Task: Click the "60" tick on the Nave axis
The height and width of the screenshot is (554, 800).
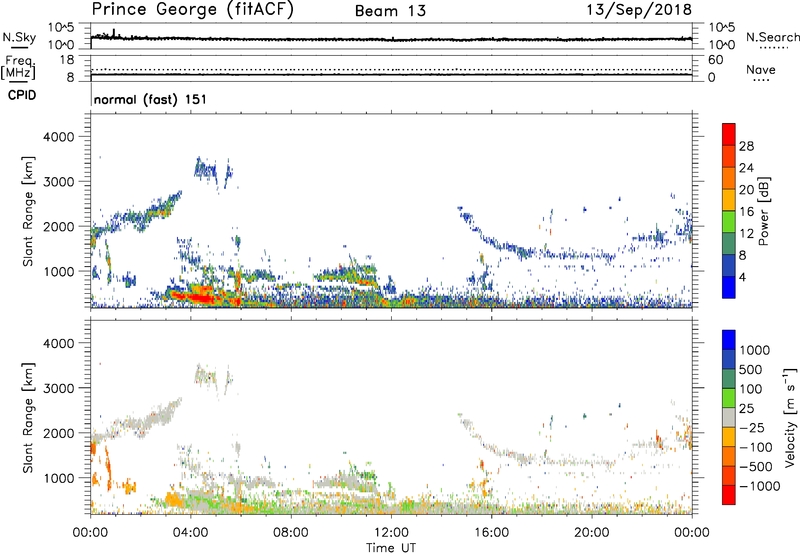Action: pos(716,60)
